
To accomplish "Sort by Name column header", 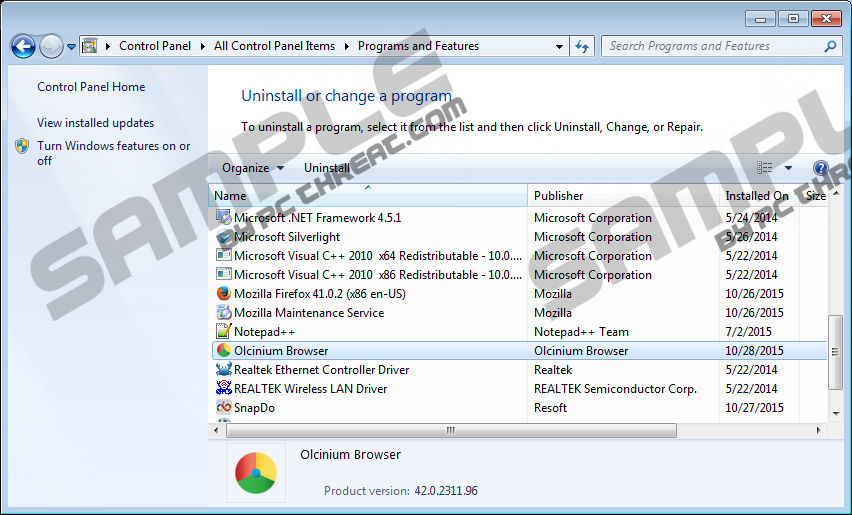I will (x=368, y=196).
